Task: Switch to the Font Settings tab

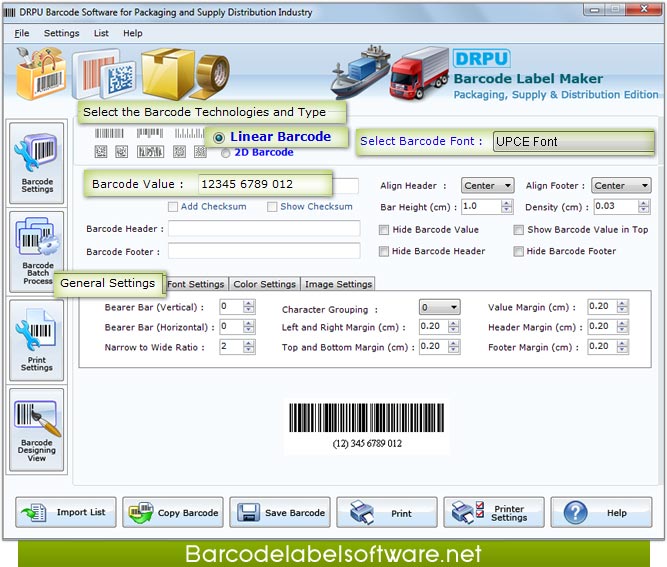Action: 196,284
